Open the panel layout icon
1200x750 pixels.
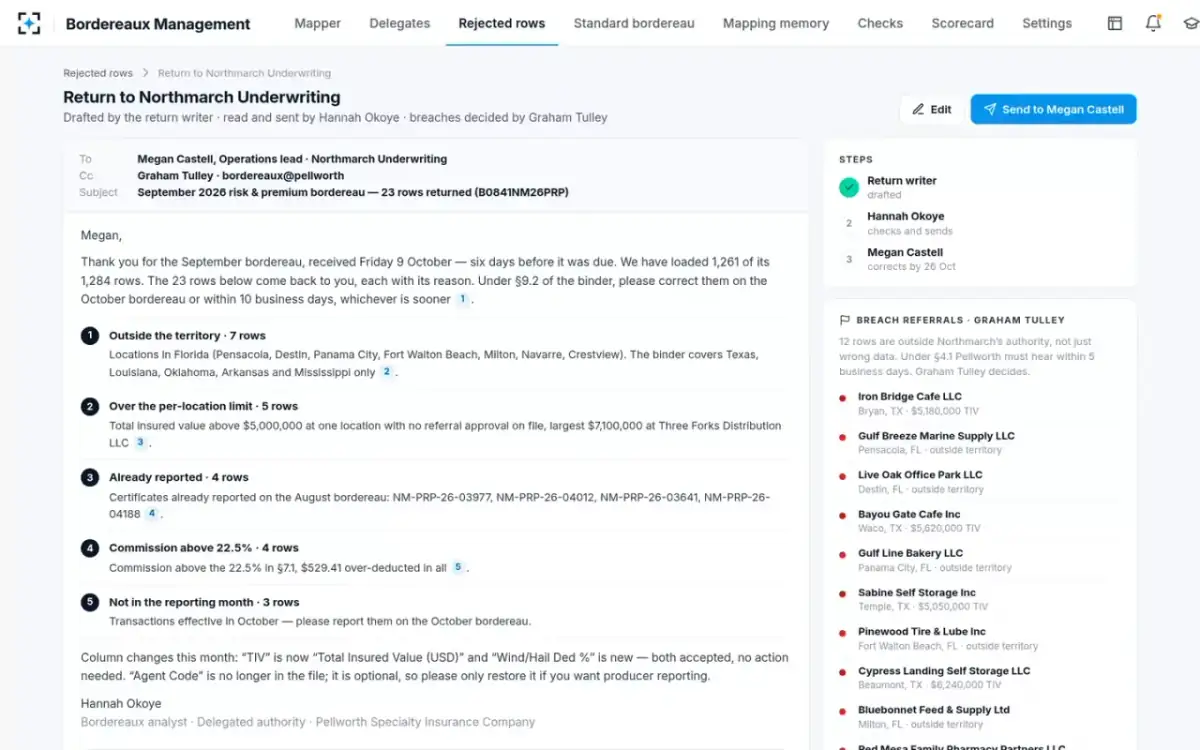click(x=1115, y=23)
